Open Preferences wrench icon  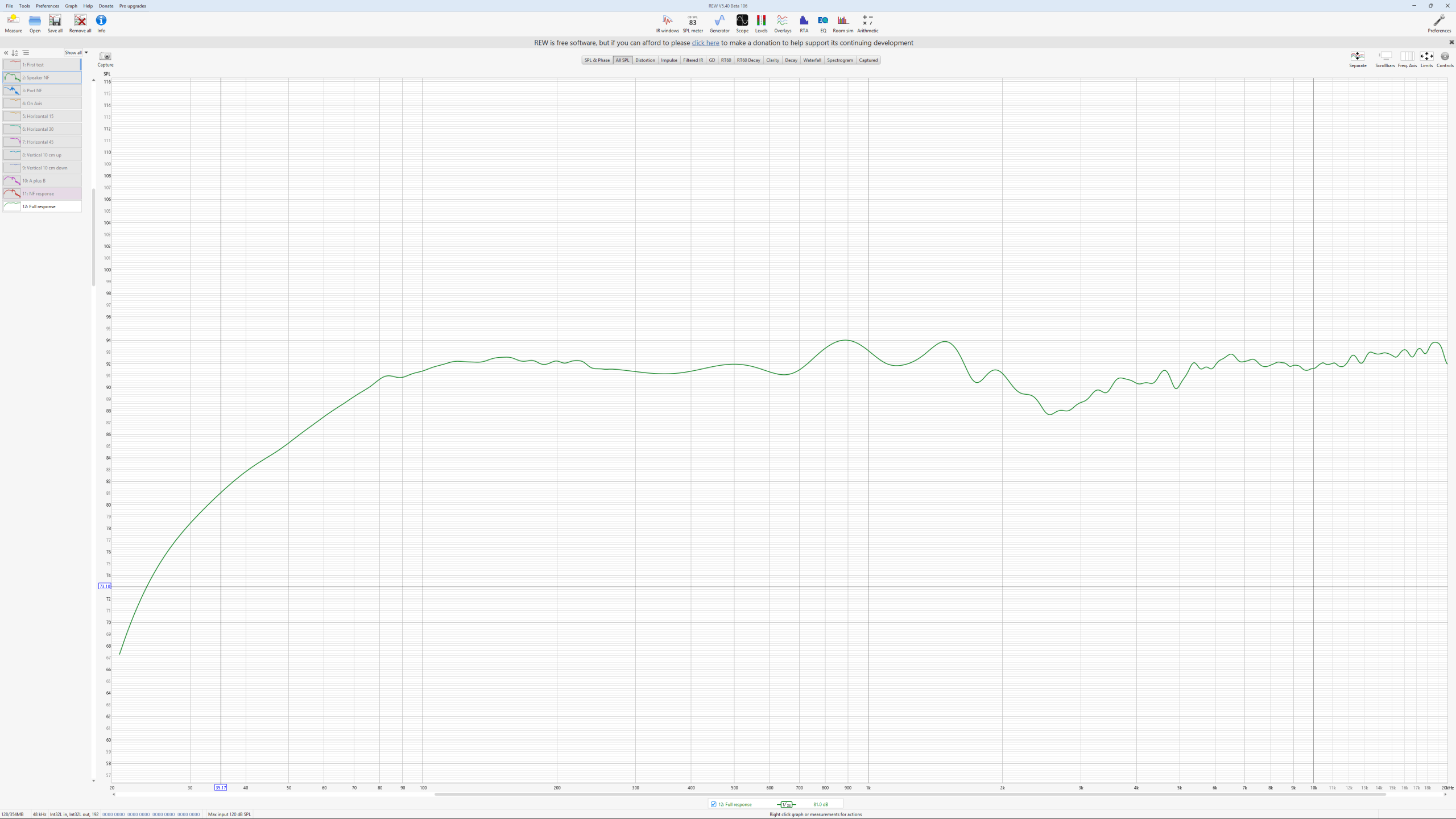tap(1439, 23)
